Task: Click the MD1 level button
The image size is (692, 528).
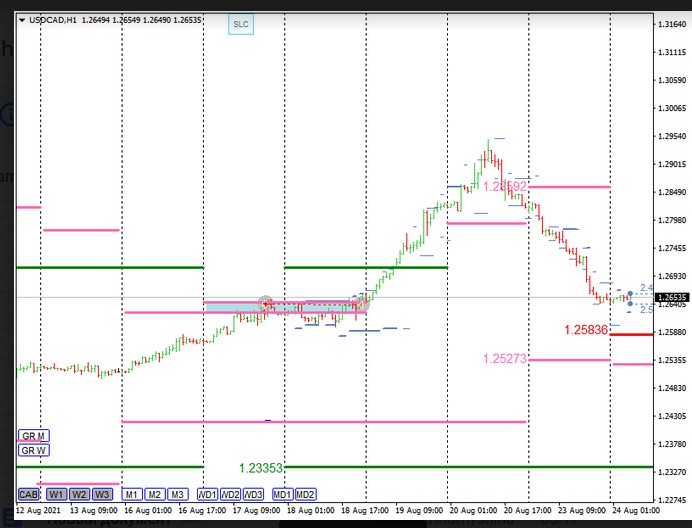Action: pyautogui.click(x=282, y=494)
